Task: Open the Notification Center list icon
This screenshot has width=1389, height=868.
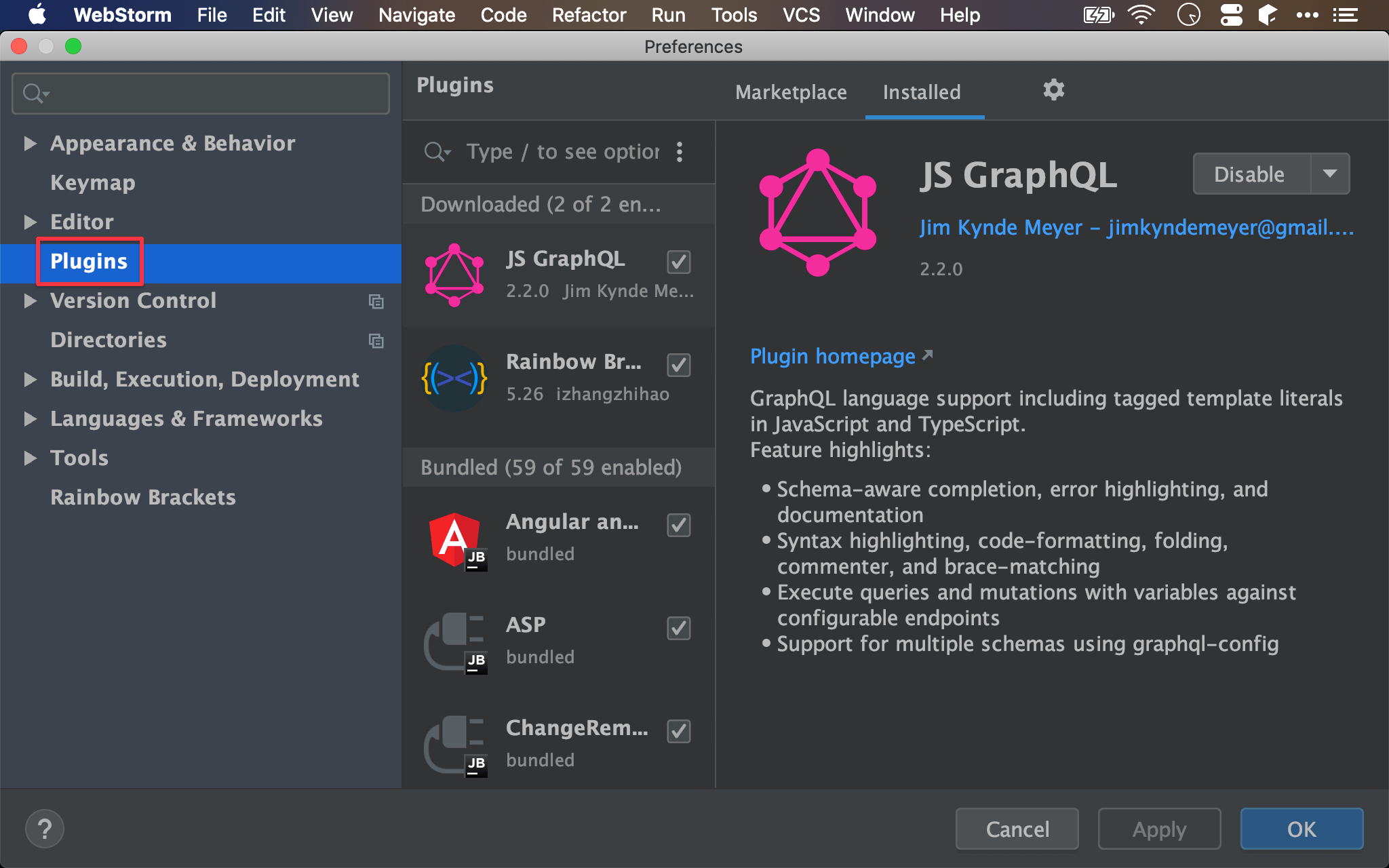Action: (1345, 15)
